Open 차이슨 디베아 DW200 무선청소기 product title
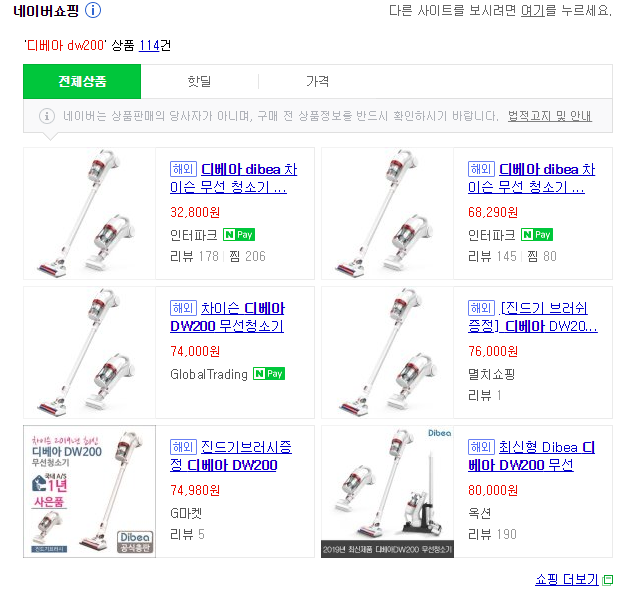The width and height of the screenshot is (627, 597). [227, 317]
